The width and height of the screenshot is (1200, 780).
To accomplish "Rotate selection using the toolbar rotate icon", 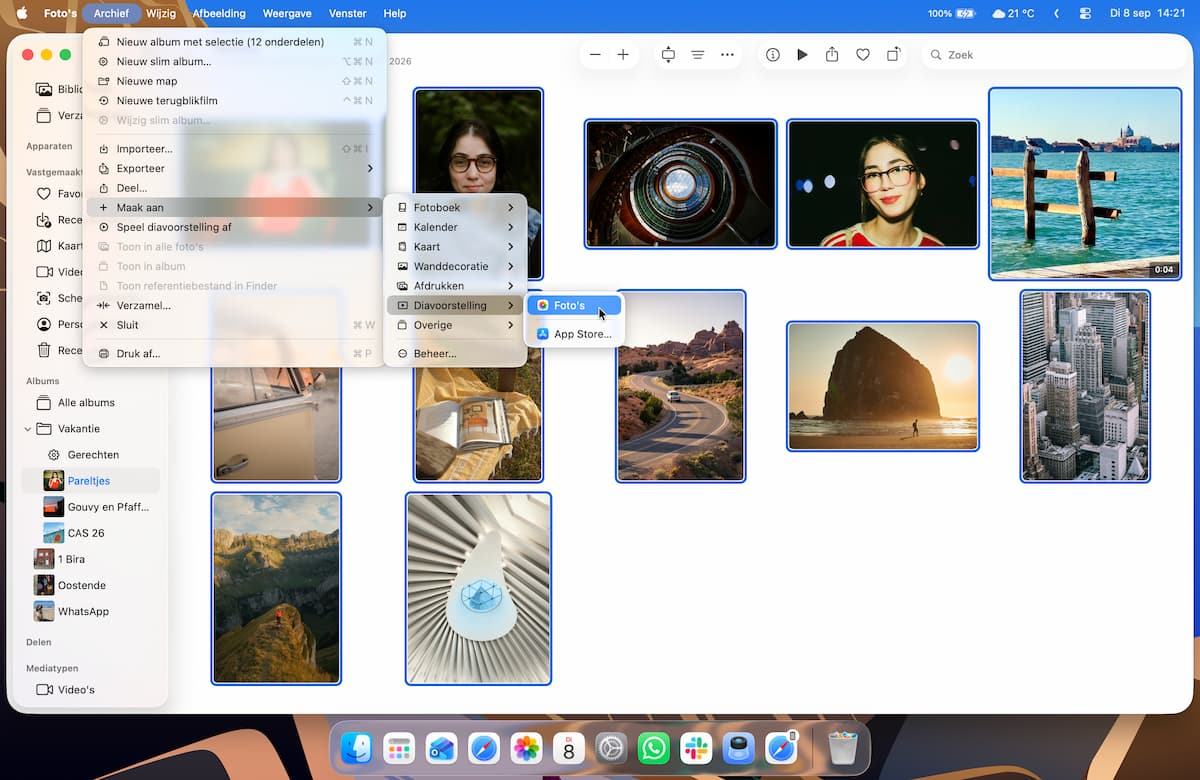I will pyautogui.click(x=893, y=55).
